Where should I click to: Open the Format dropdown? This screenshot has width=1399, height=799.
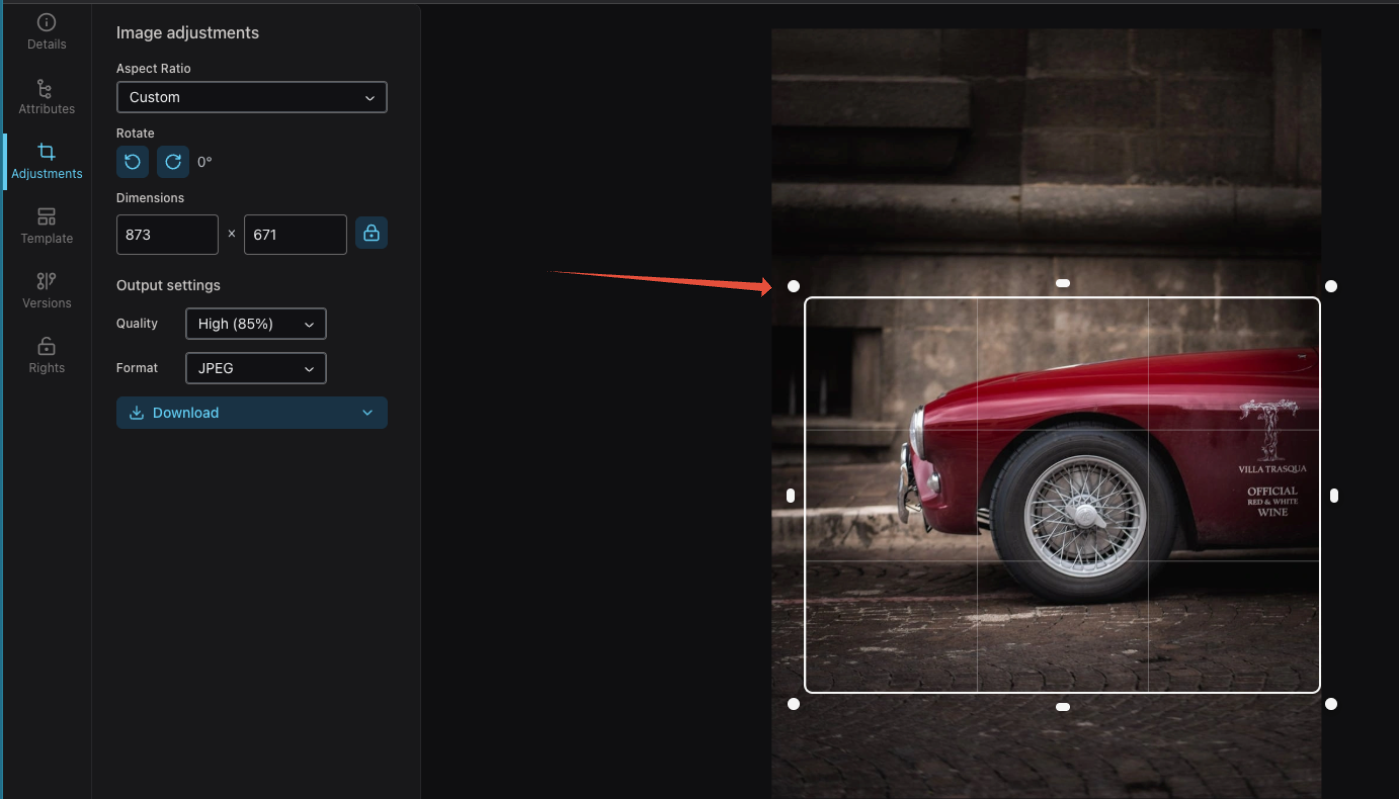coord(256,368)
